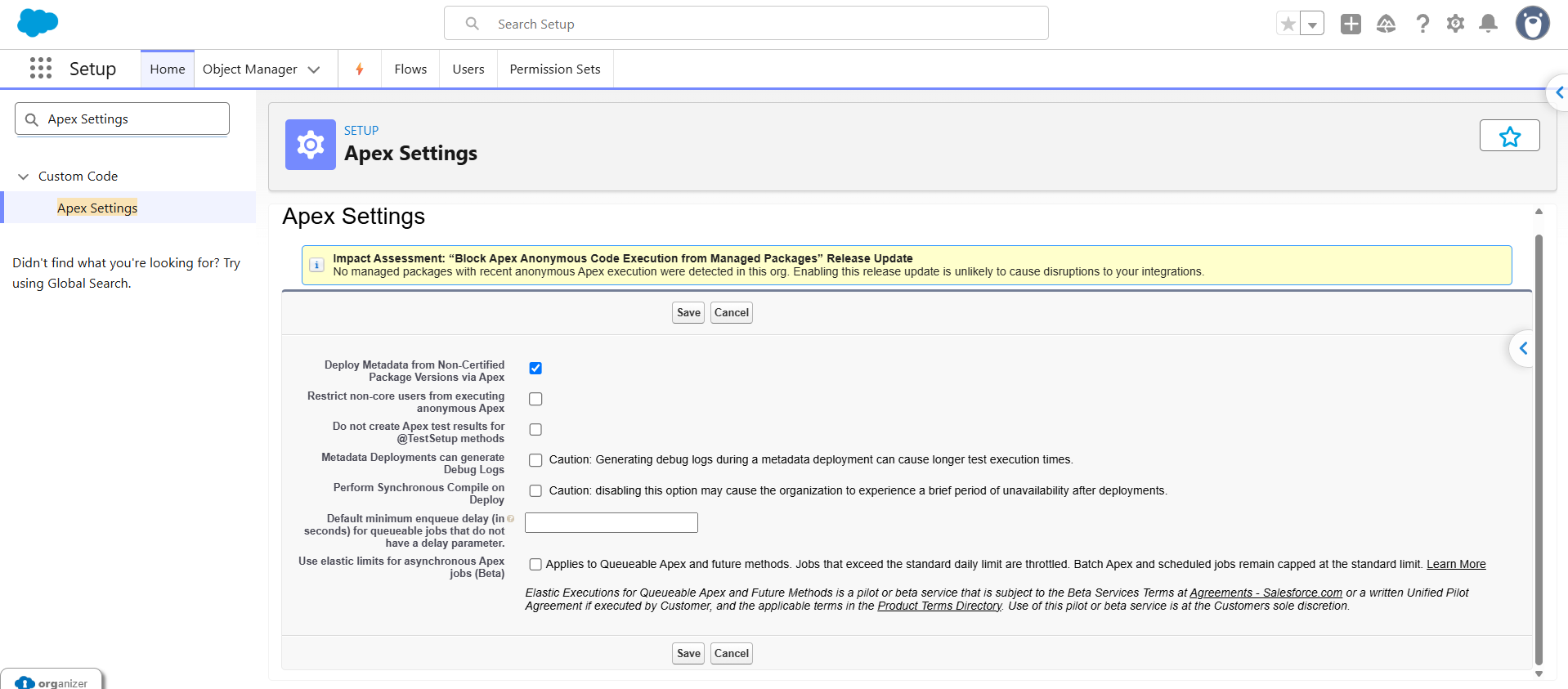The height and width of the screenshot is (689, 1568).
Task: Add Apex Settings page to favorites star
Action: [1509, 136]
